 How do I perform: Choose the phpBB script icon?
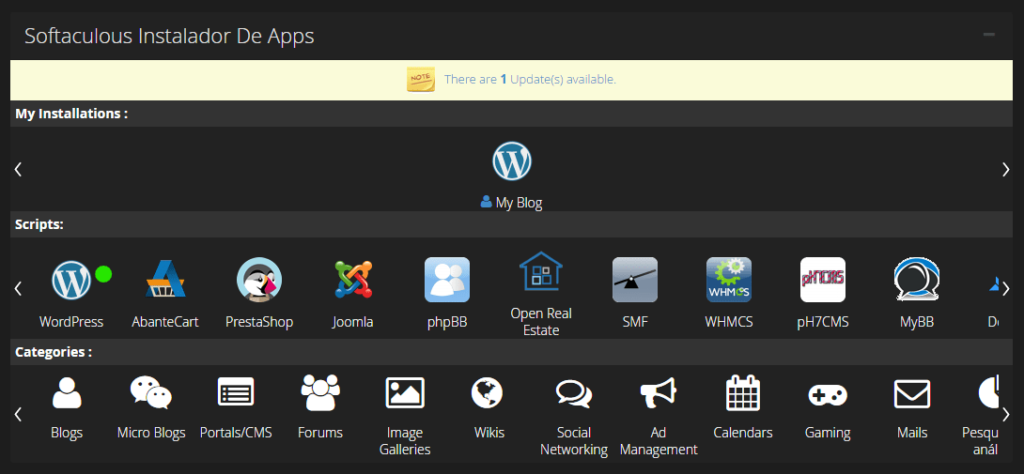447,279
